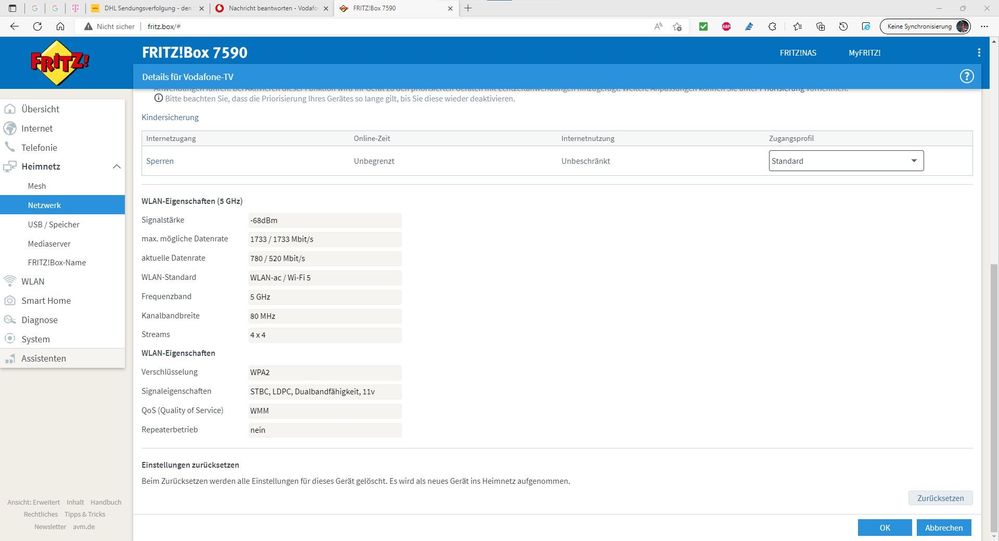Click the Übersicht home icon in sidebar

tap(10, 109)
